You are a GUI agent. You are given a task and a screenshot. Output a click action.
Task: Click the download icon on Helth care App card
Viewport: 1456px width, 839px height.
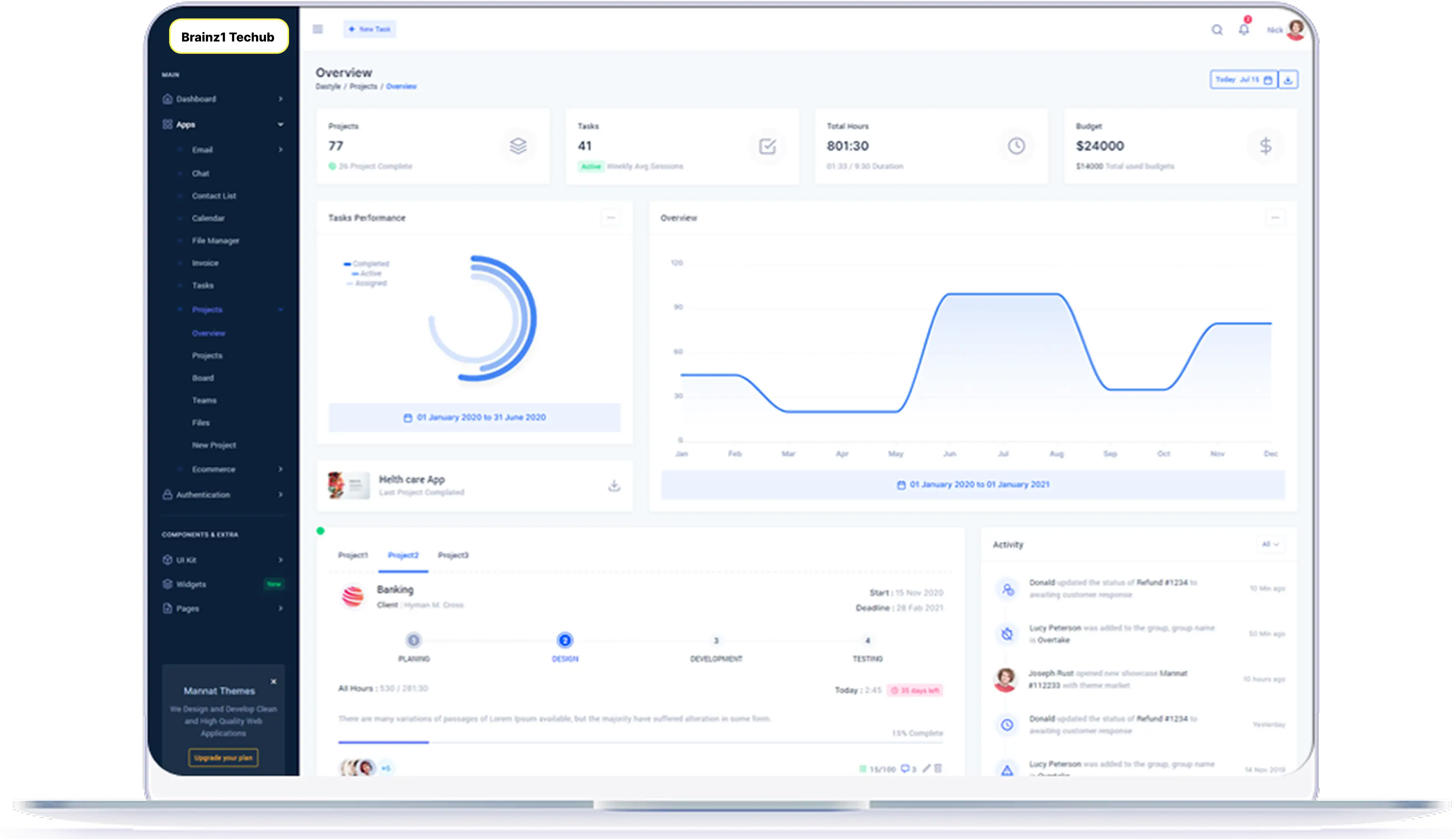tap(614, 486)
